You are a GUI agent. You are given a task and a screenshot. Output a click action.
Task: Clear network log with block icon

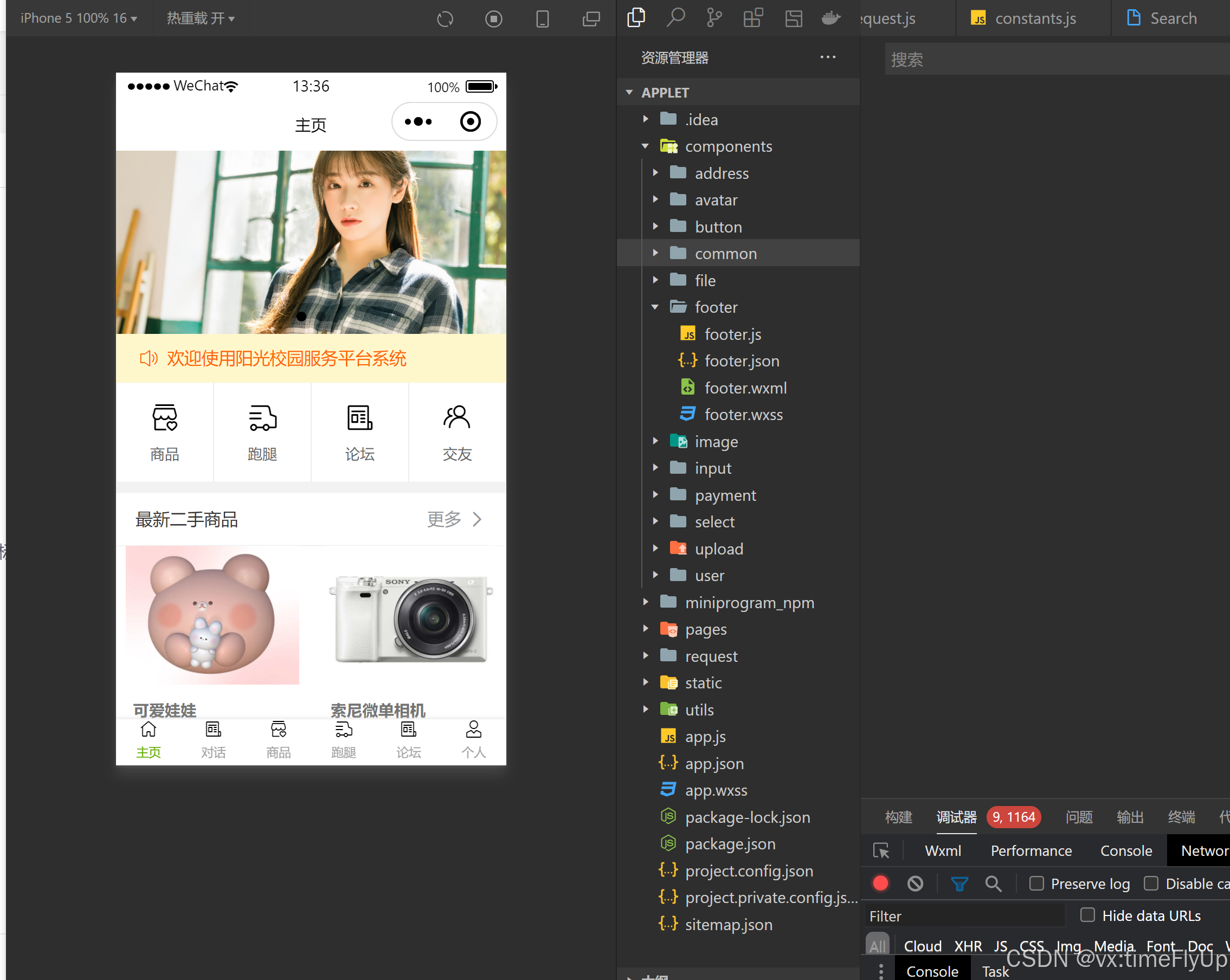[x=915, y=884]
